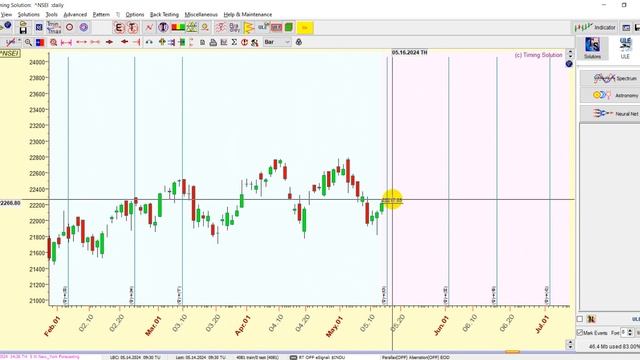Click the yellow highlighted toolbar button
Viewport: 640px width, 360px height.
point(305,28)
